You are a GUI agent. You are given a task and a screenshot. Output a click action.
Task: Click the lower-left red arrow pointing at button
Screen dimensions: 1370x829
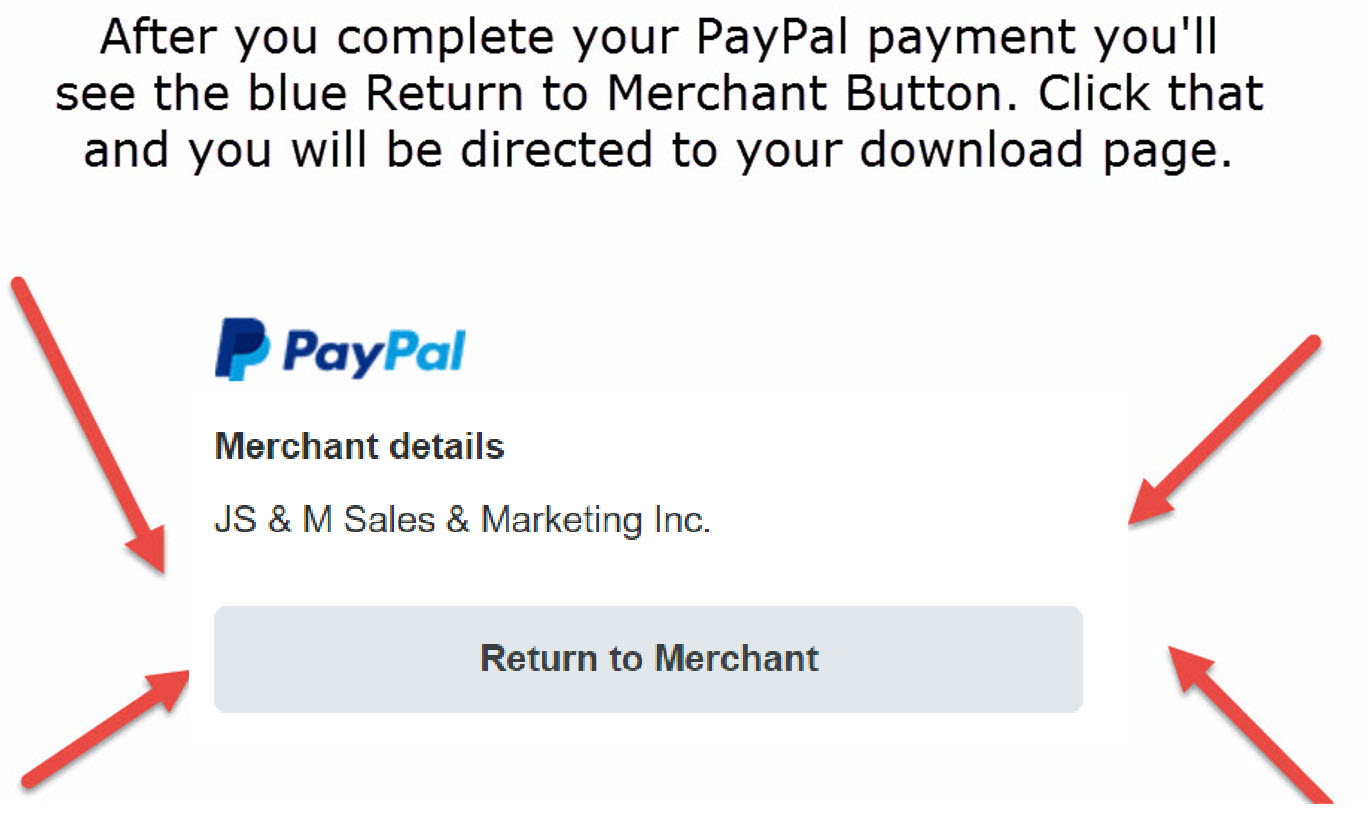point(105,726)
